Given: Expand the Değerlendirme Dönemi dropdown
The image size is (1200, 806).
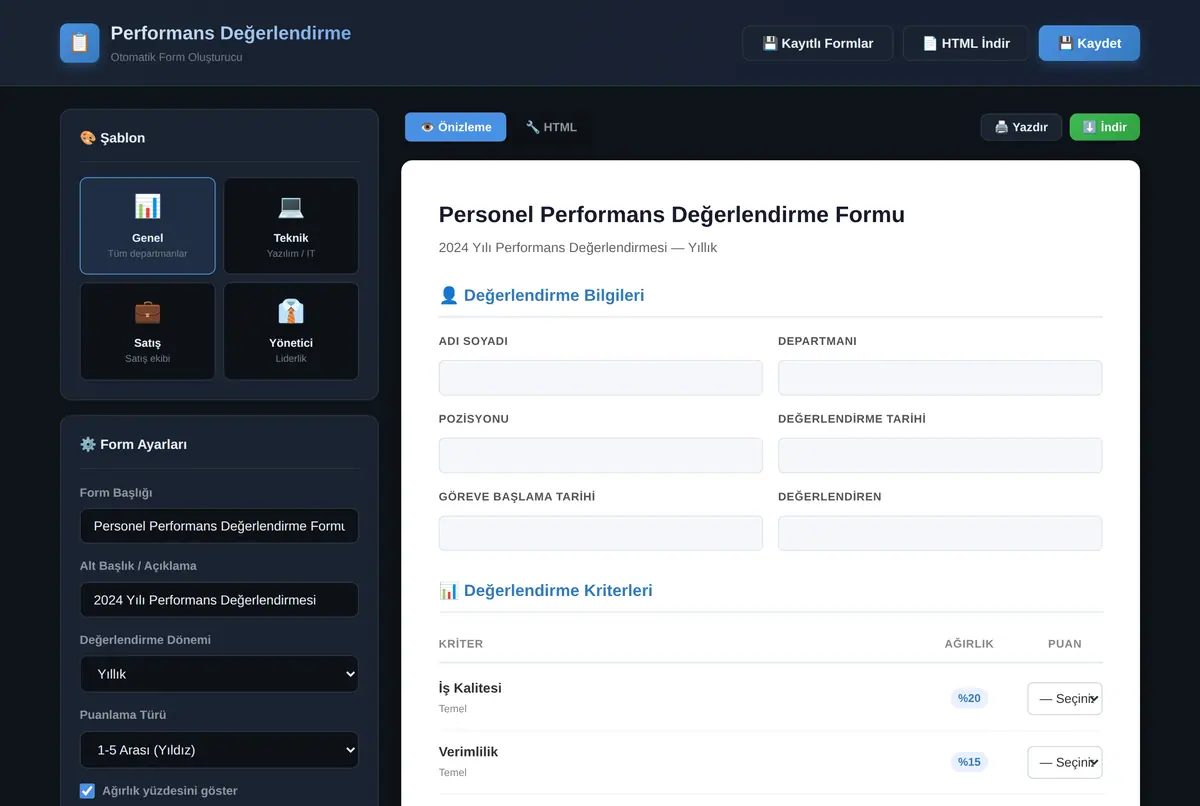Looking at the screenshot, I should pos(219,674).
